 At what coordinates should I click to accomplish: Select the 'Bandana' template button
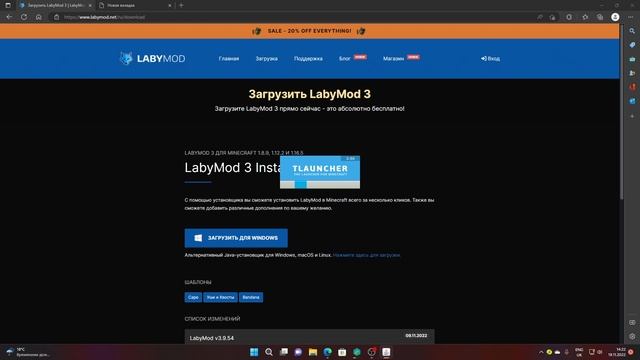251,297
